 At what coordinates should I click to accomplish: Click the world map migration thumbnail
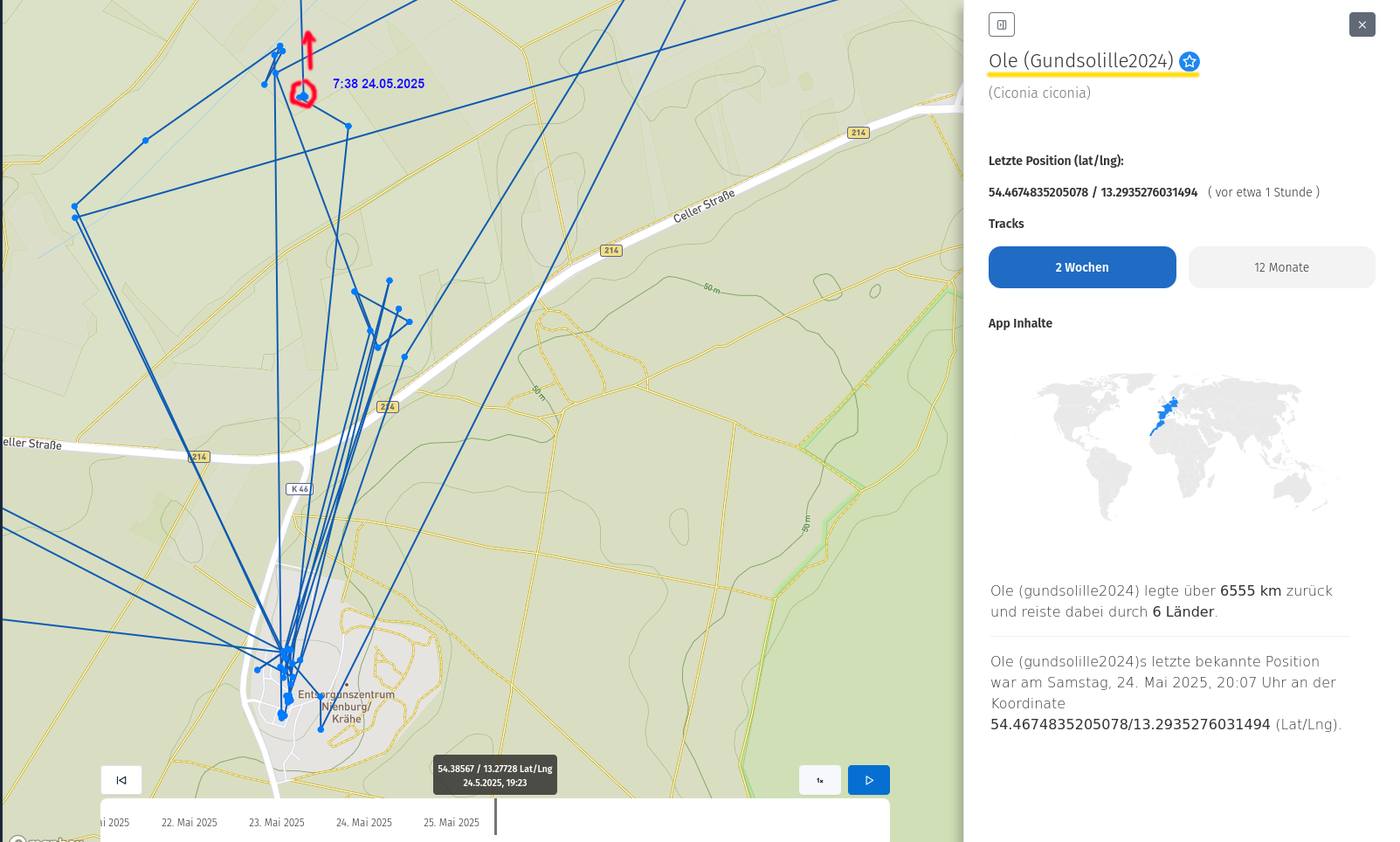click(x=1181, y=445)
